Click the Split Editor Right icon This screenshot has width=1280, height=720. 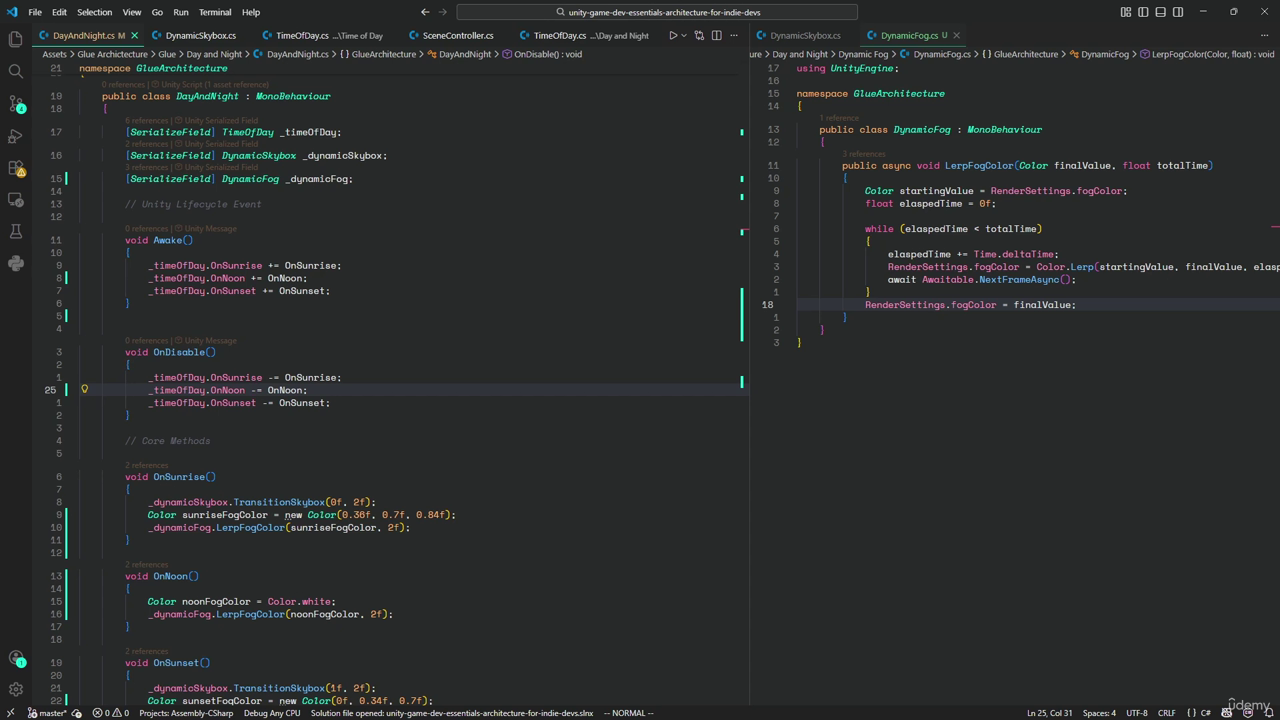(716, 36)
